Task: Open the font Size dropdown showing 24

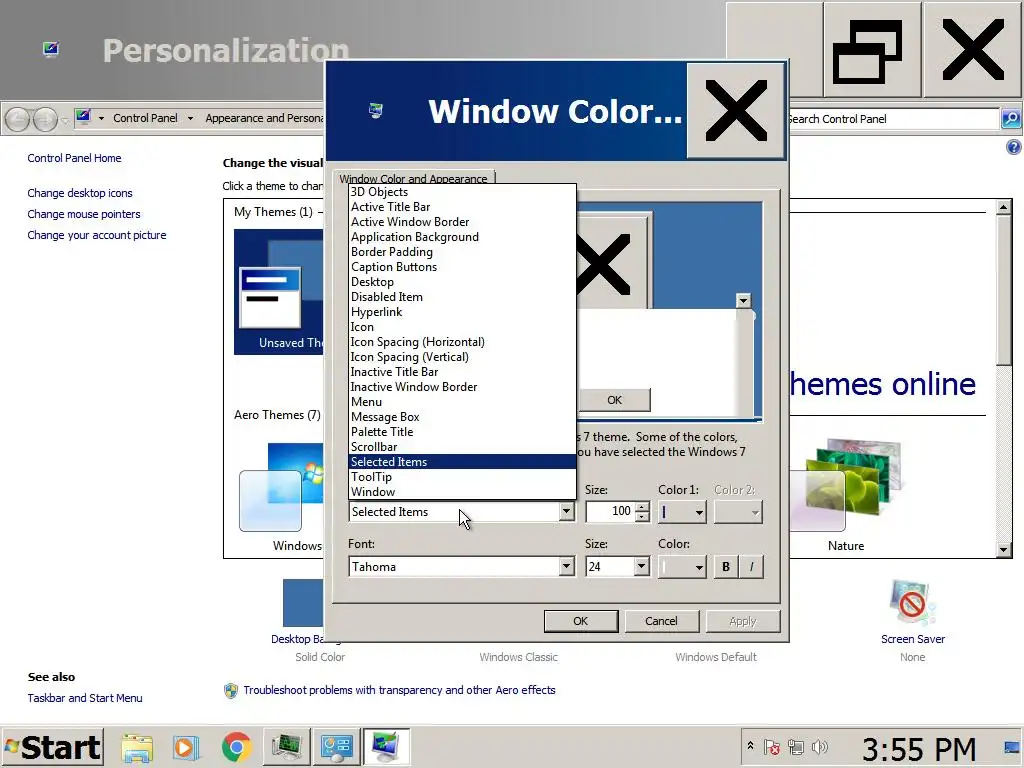Action: click(x=641, y=567)
